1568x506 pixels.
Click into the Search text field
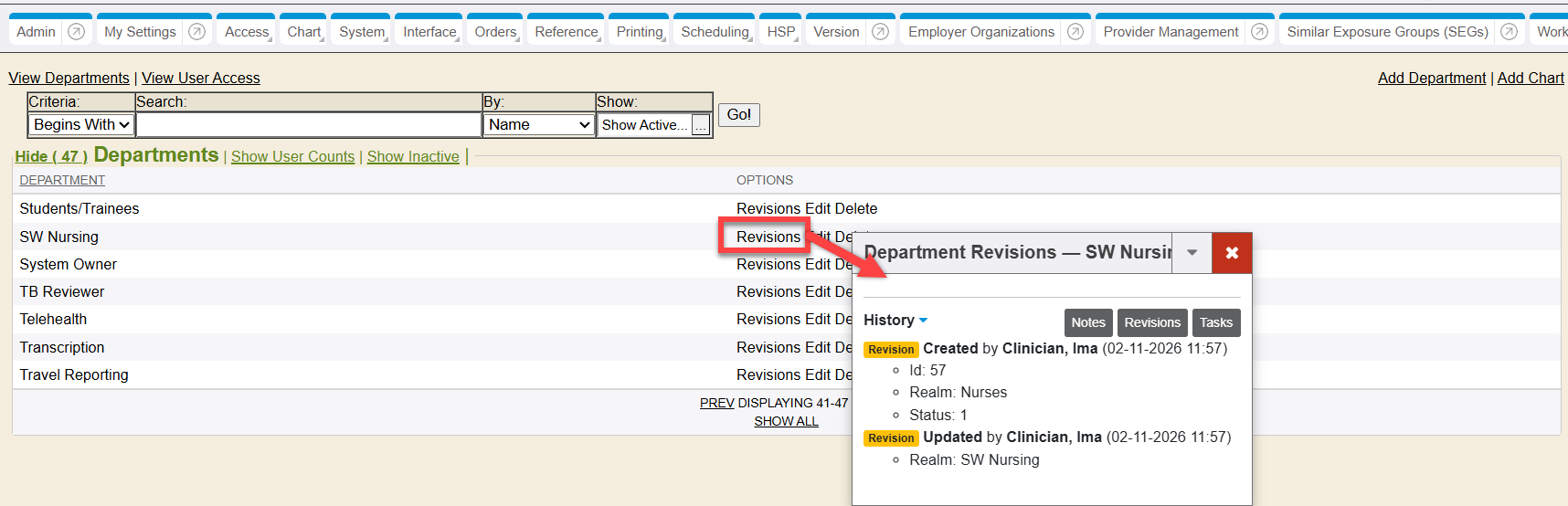pyautogui.click(x=308, y=124)
